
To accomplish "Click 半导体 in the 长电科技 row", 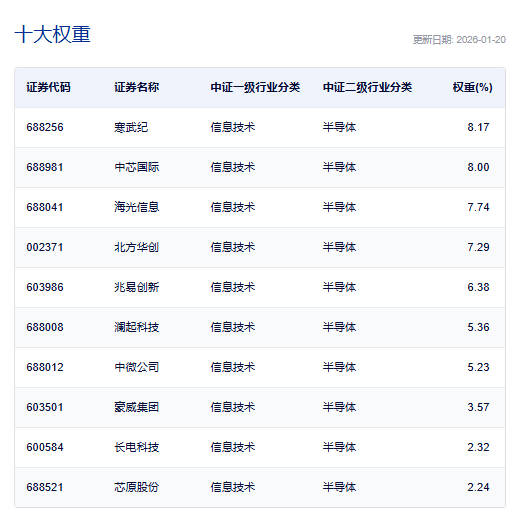I will [x=339, y=447].
